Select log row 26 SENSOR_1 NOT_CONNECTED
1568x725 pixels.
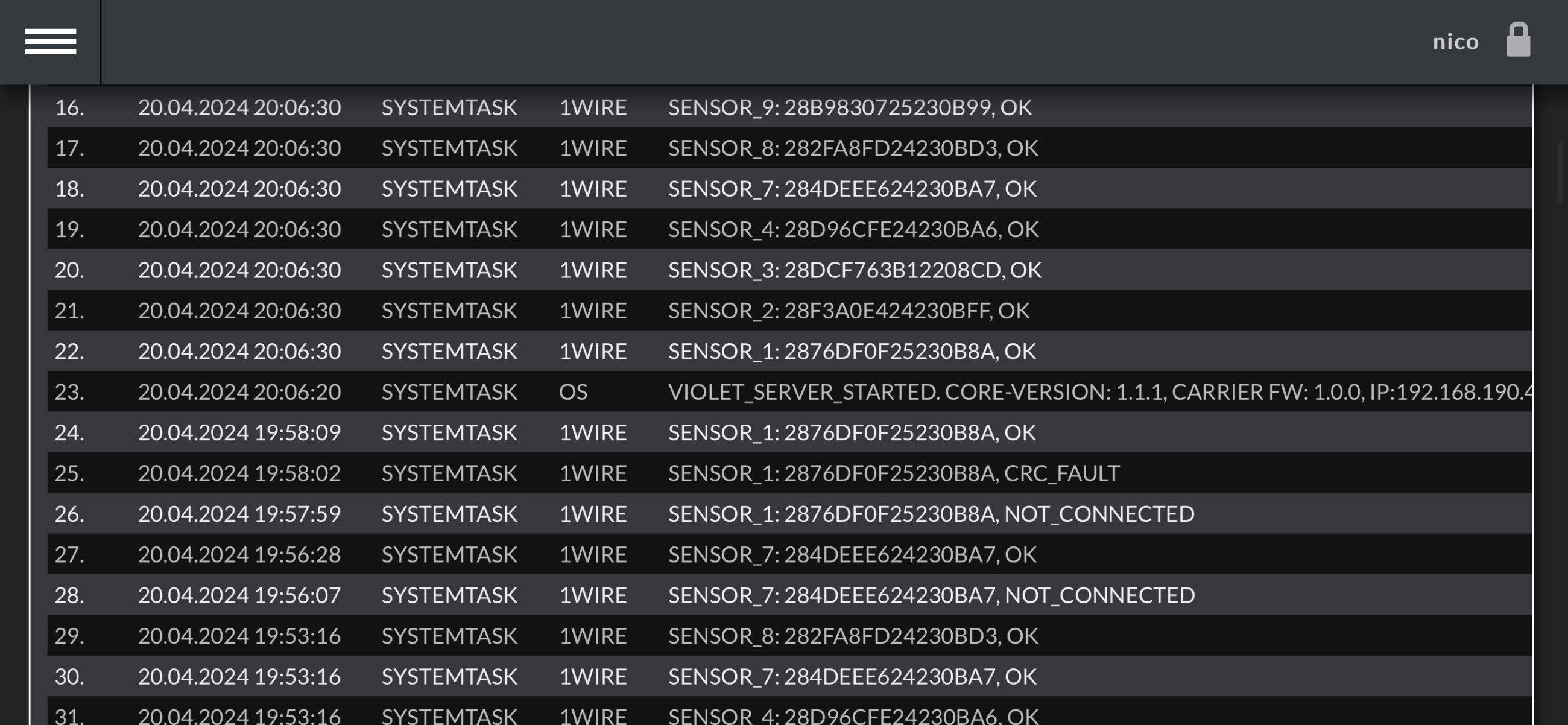789,514
